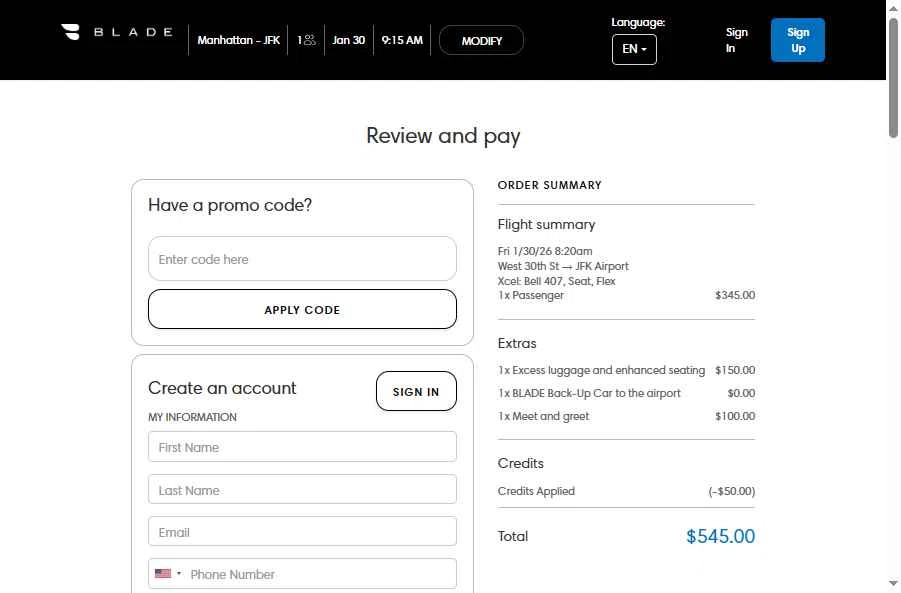Click the '1x Passenger' line
The image size is (901, 593).
[x=531, y=295]
